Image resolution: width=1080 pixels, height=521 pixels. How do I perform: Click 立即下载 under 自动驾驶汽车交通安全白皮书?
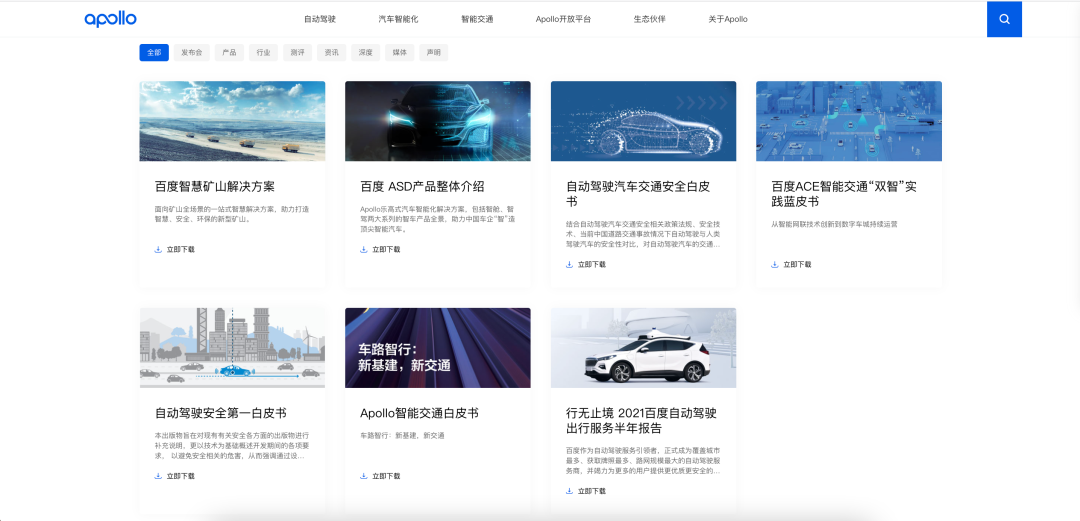coord(592,265)
